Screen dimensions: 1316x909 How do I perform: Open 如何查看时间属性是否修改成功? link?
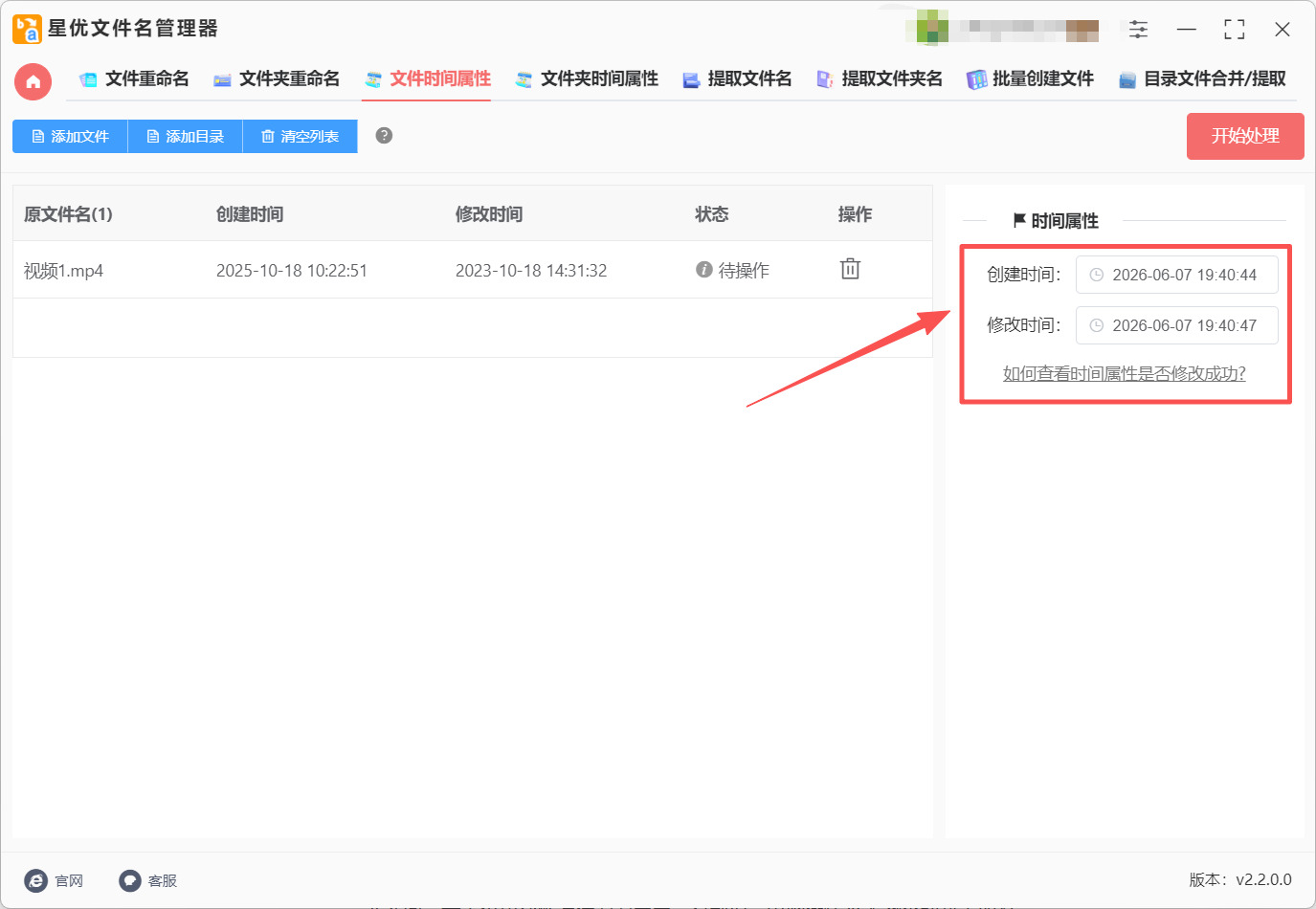1125,373
